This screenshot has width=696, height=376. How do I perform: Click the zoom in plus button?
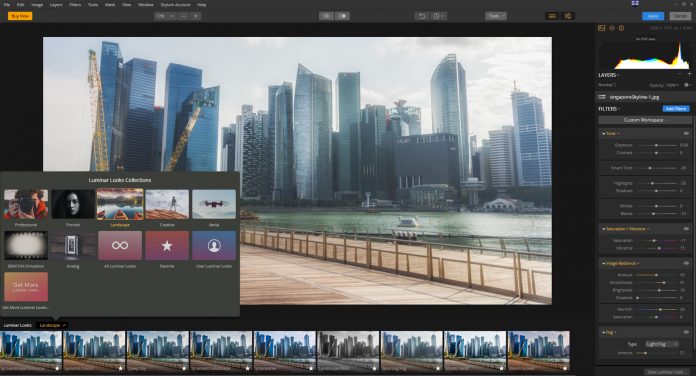tap(195, 16)
